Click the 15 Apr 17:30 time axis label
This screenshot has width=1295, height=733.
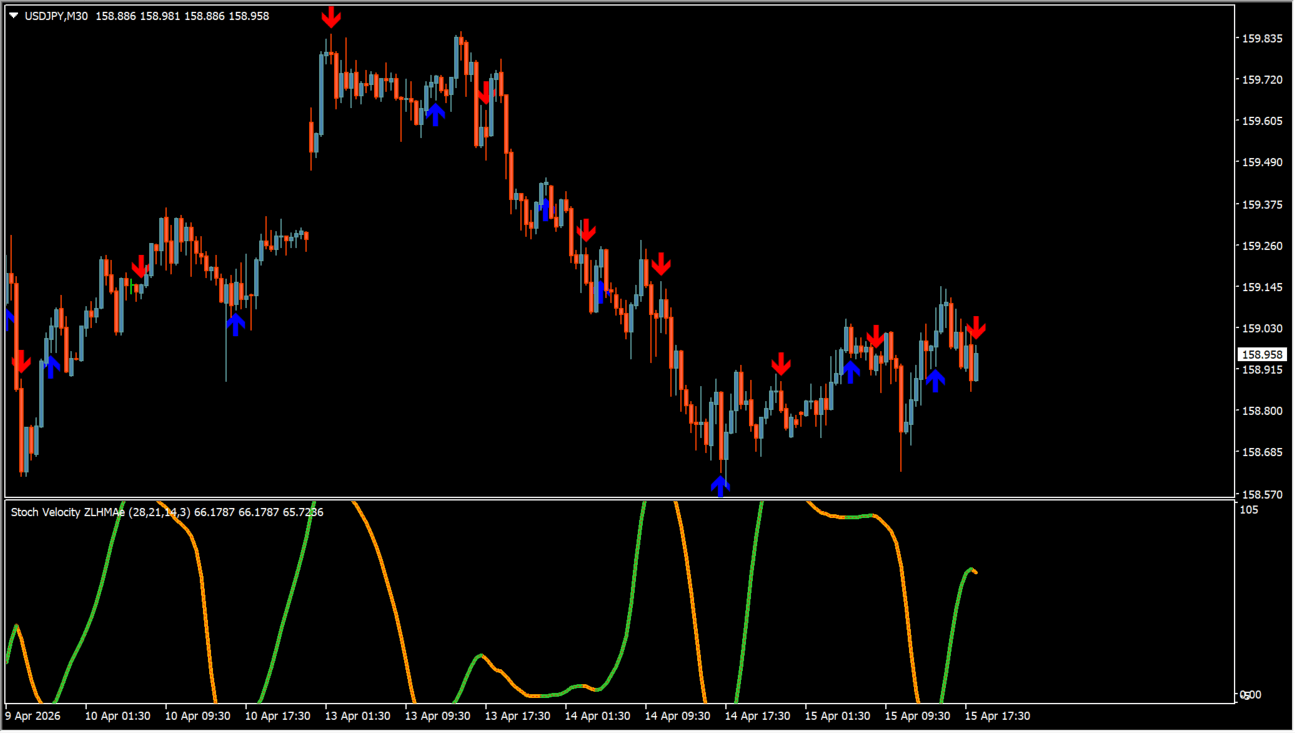point(997,716)
